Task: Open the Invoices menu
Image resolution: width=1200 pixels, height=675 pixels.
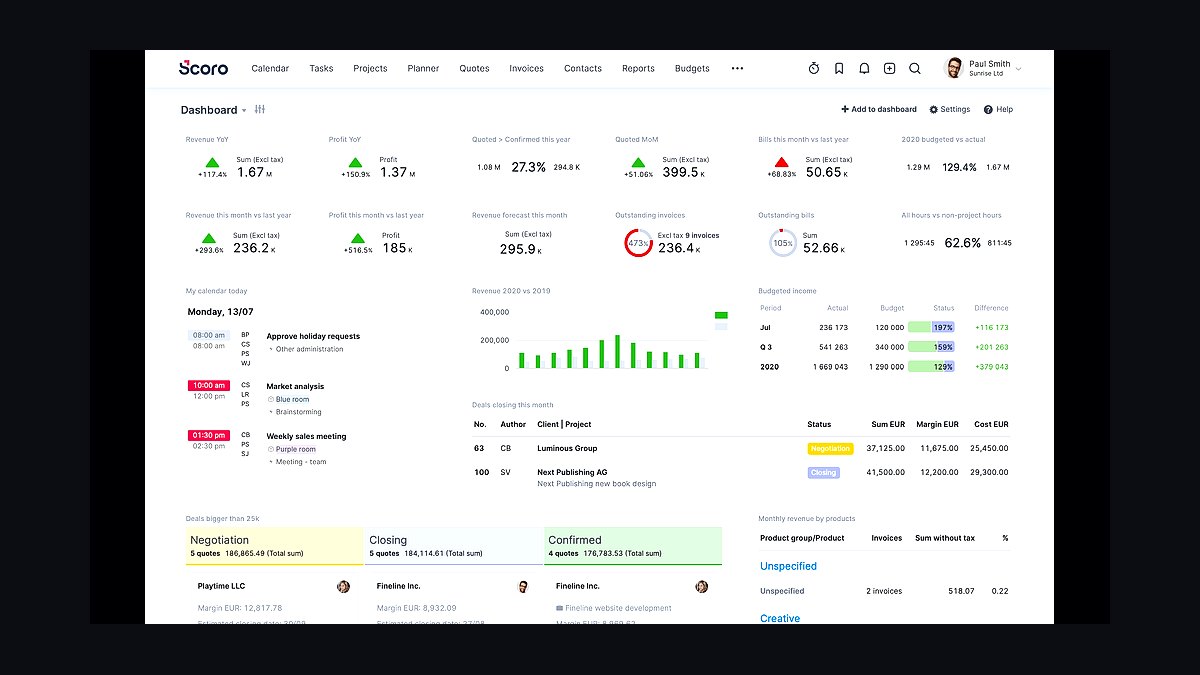Action: click(526, 68)
